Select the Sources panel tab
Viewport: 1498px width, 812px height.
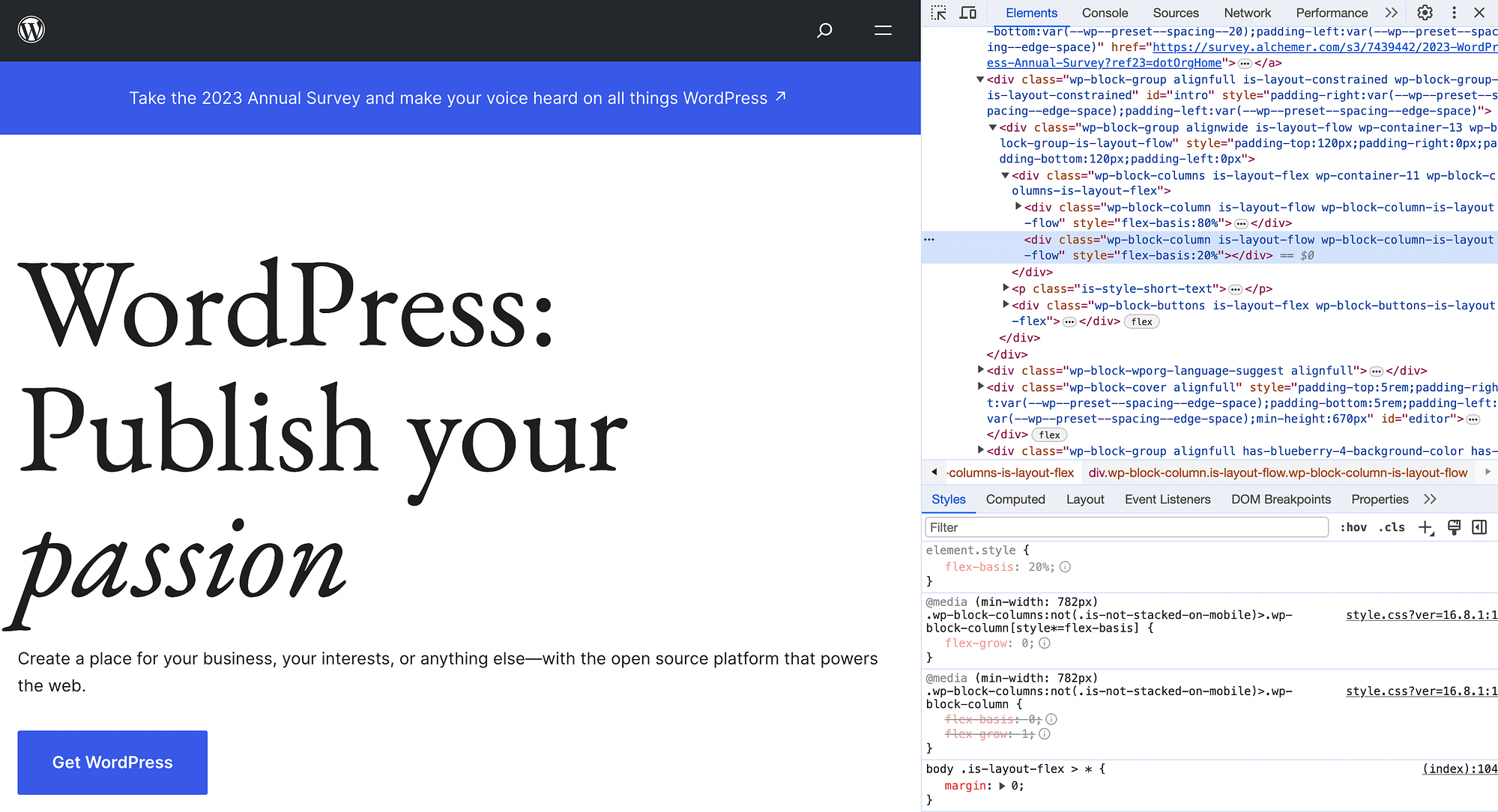click(1174, 13)
